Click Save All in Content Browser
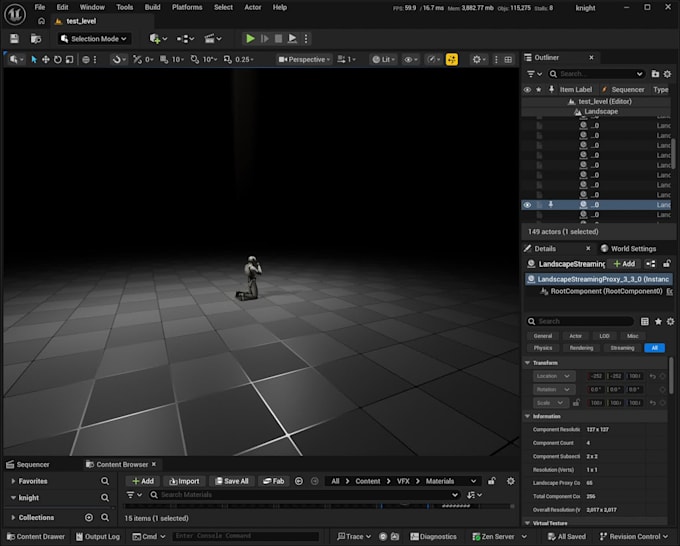680x546 pixels. pos(232,481)
